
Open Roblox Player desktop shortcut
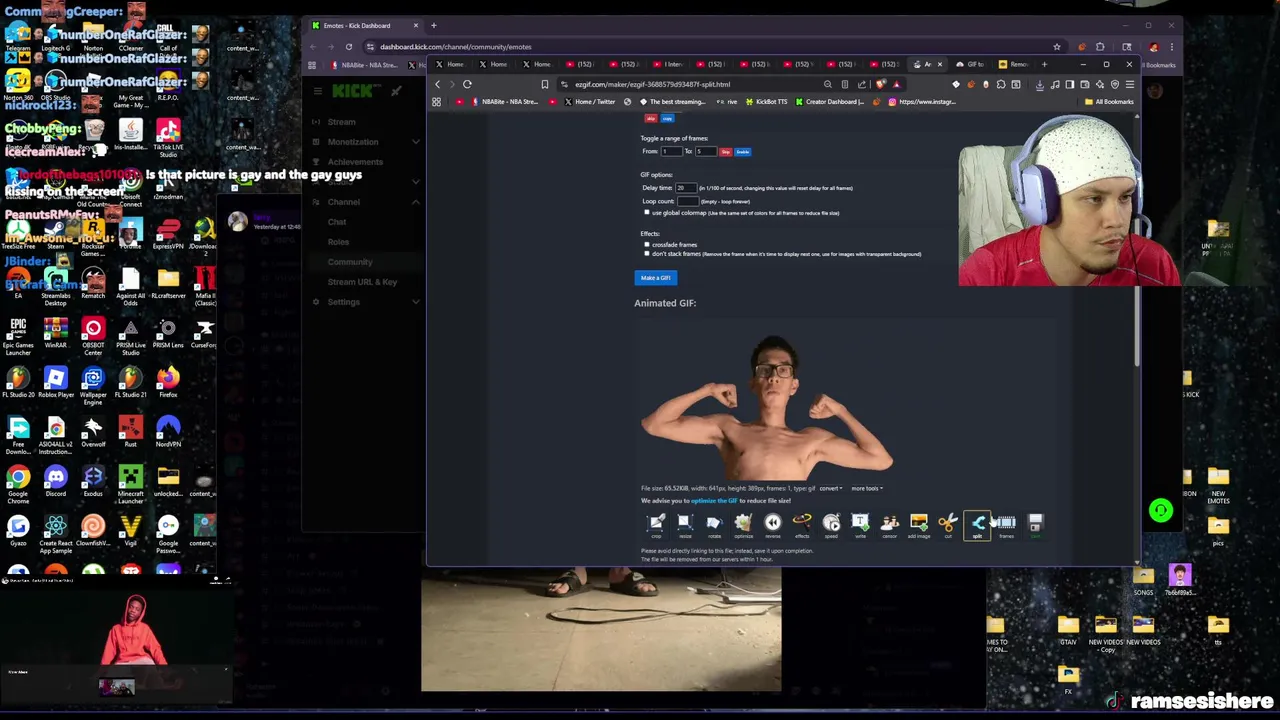click(55, 382)
